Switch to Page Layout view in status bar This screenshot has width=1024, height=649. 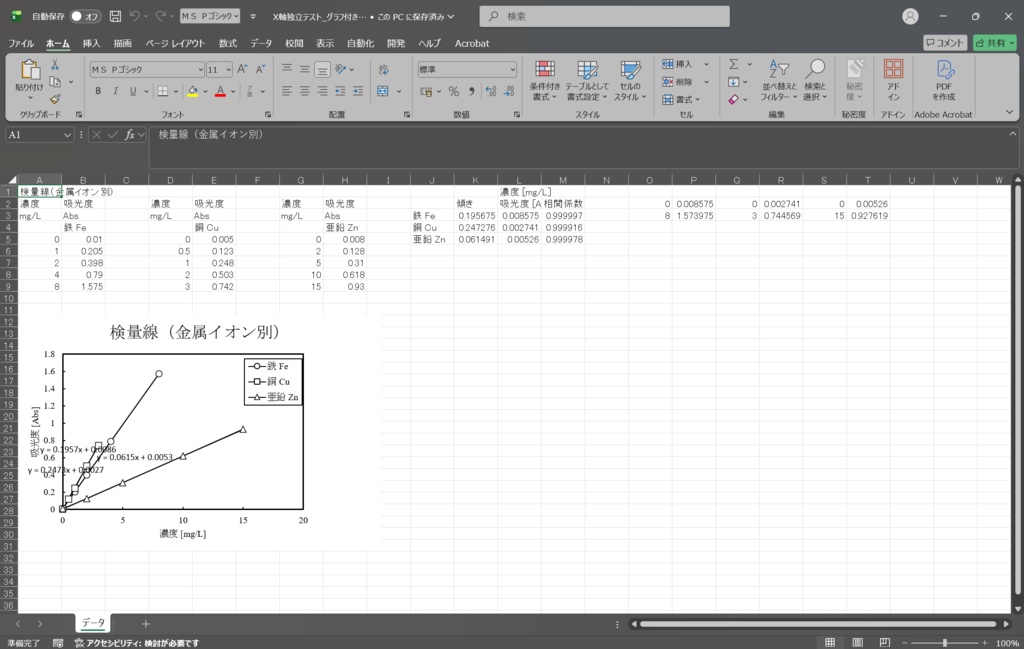click(857, 643)
